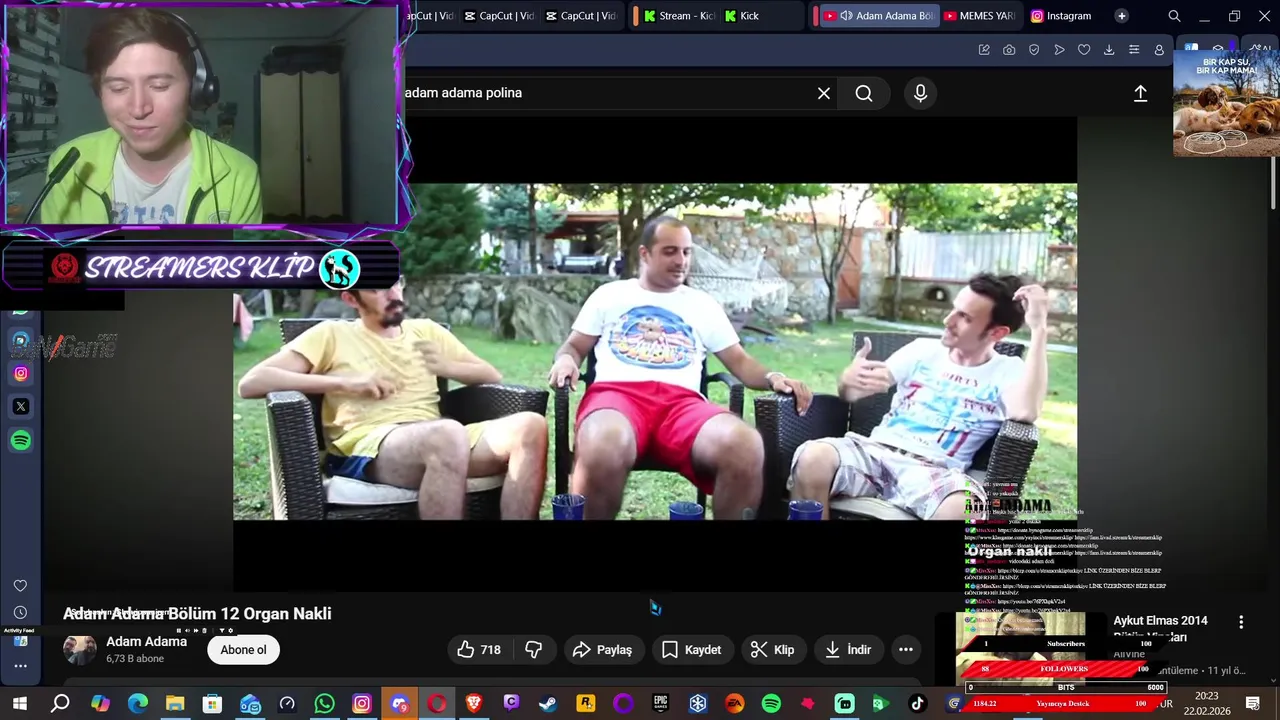Click the shield protection icon in address bar
Image resolution: width=1280 pixels, height=720 pixels.
pyautogui.click(x=1034, y=50)
